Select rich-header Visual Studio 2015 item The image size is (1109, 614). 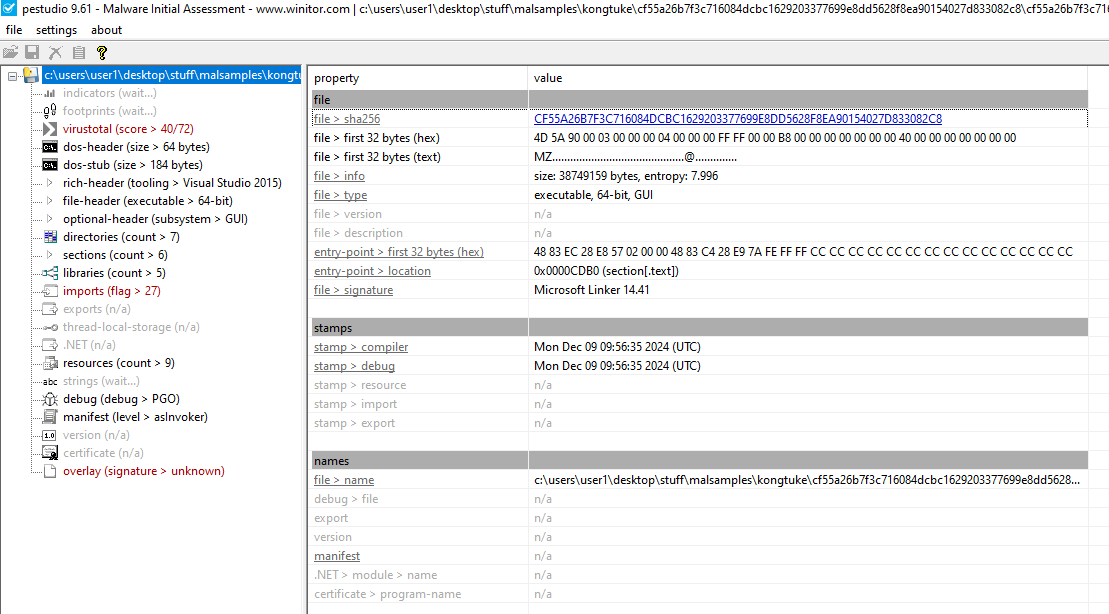(x=172, y=183)
